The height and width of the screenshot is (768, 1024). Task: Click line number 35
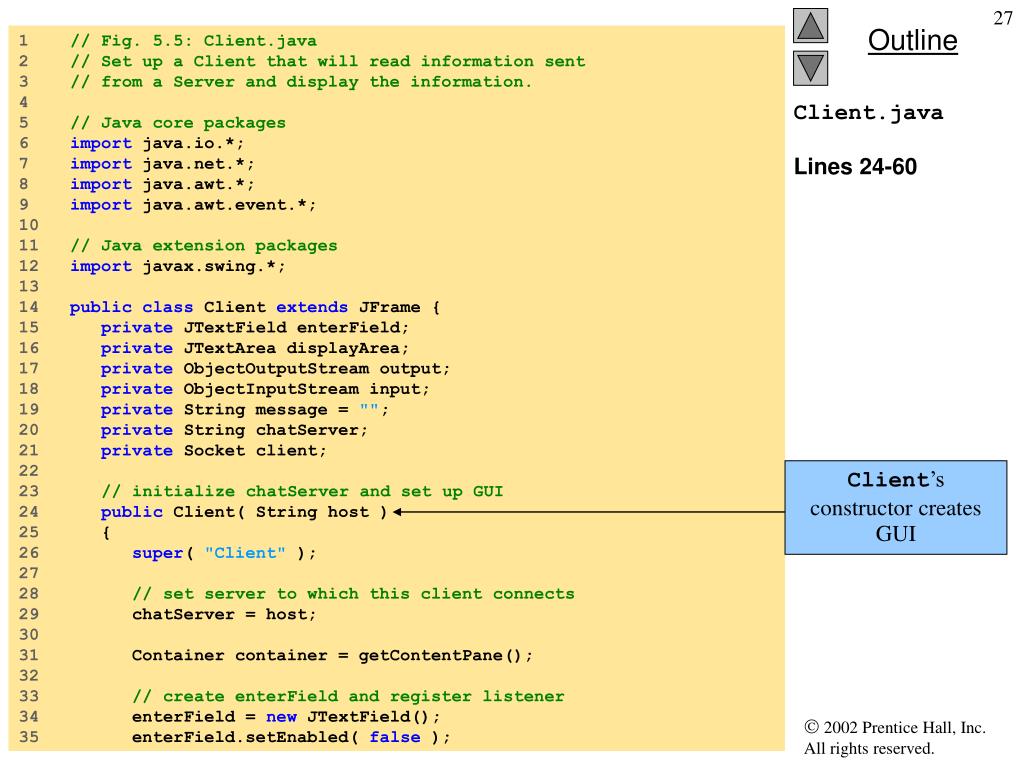[29, 737]
